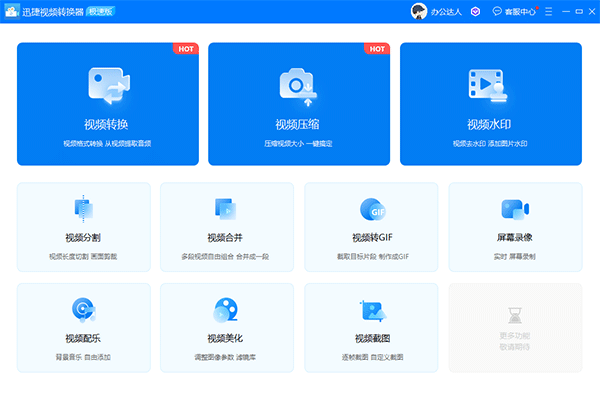This screenshot has width=600, height=400.
Task: Select the 视频配乐 music disc icon
Action: click(84, 309)
